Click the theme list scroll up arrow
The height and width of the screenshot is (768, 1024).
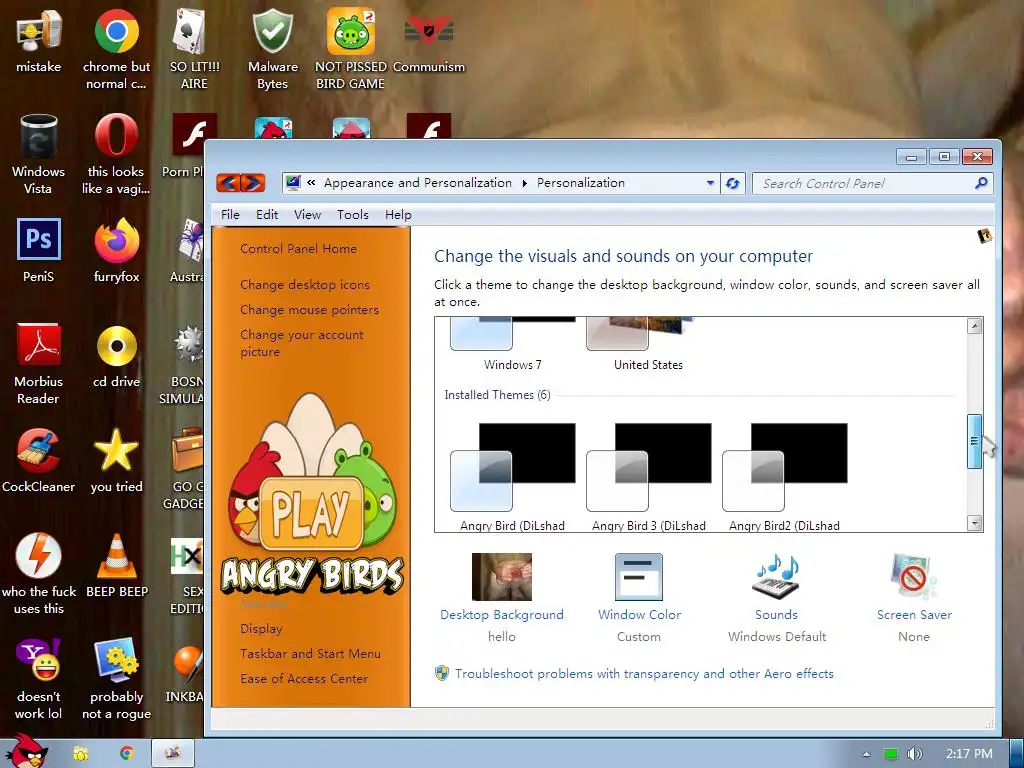[974, 326]
